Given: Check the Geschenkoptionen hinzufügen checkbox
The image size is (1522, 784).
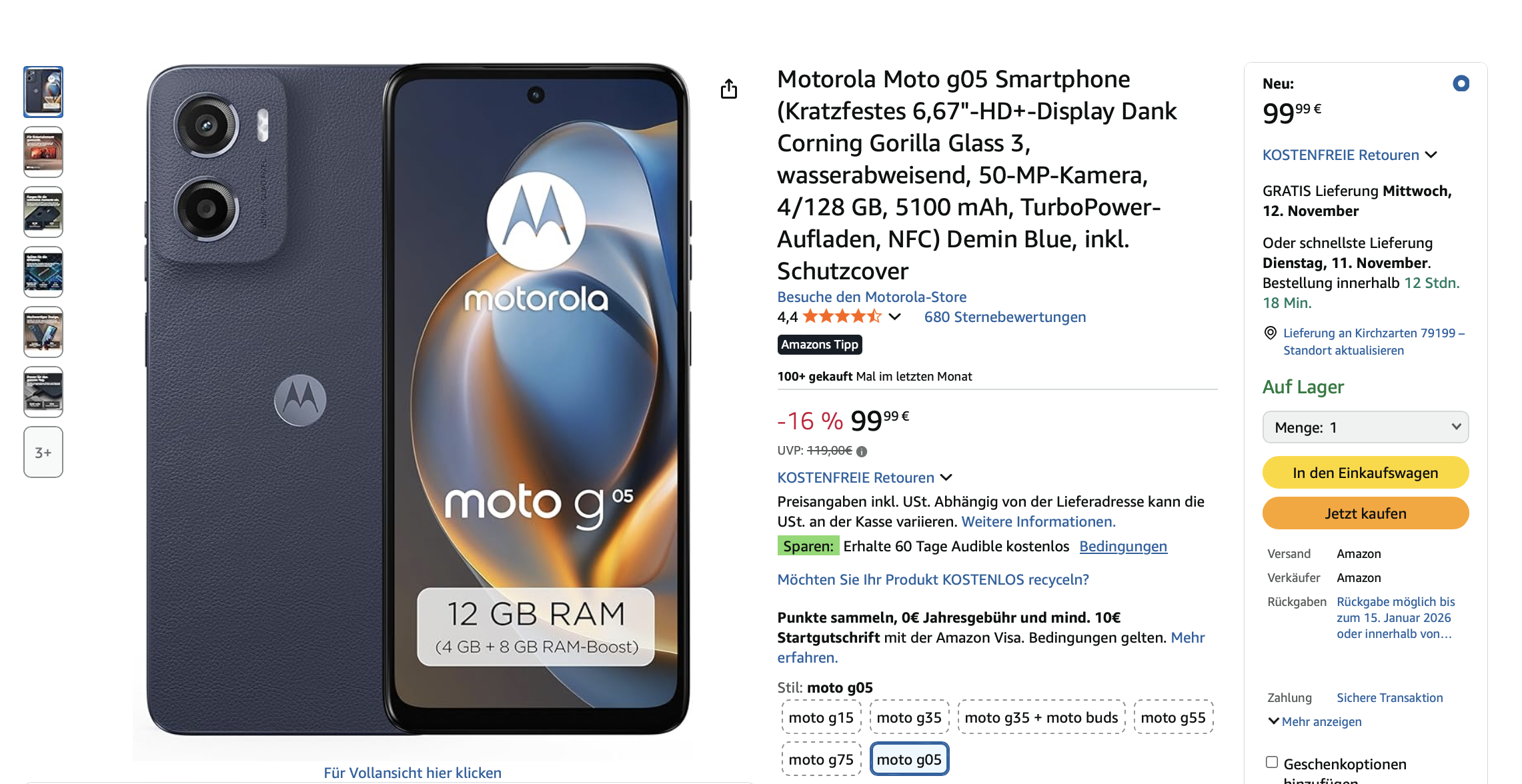Looking at the screenshot, I should [1272, 762].
